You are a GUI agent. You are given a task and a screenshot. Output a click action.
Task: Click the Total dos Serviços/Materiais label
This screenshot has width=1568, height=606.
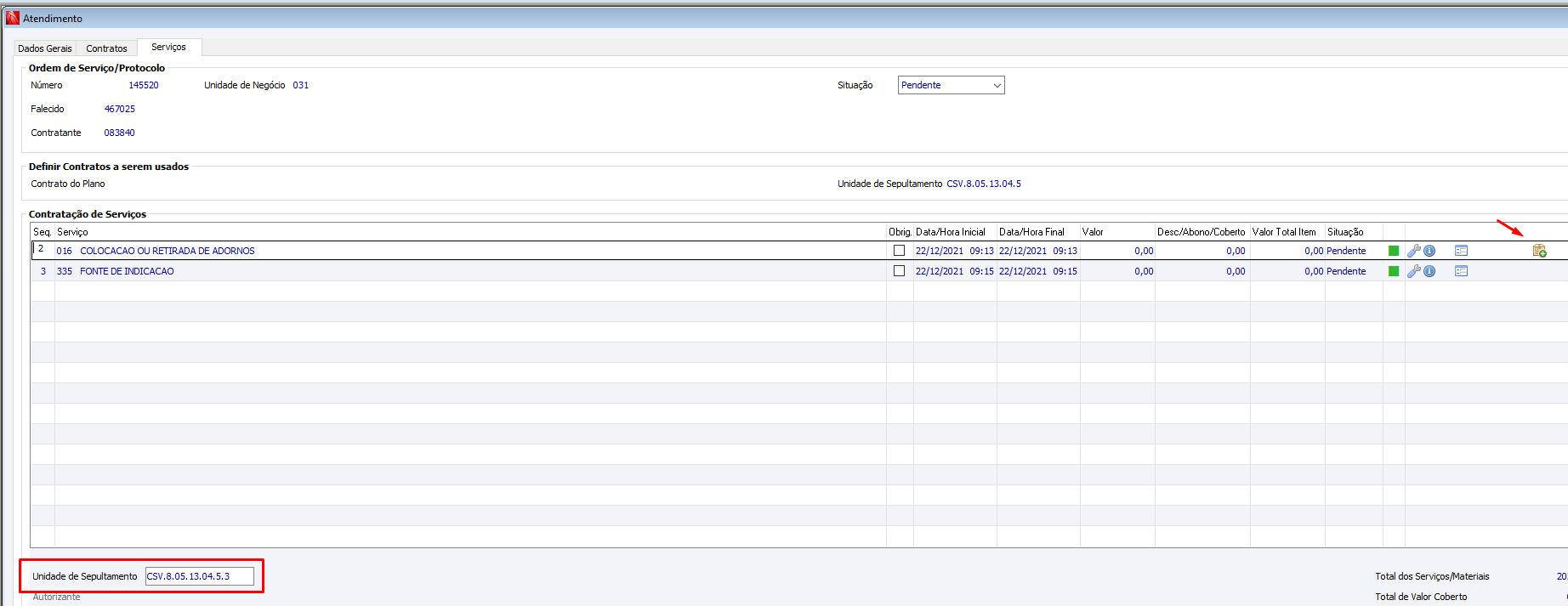(1432, 576)
